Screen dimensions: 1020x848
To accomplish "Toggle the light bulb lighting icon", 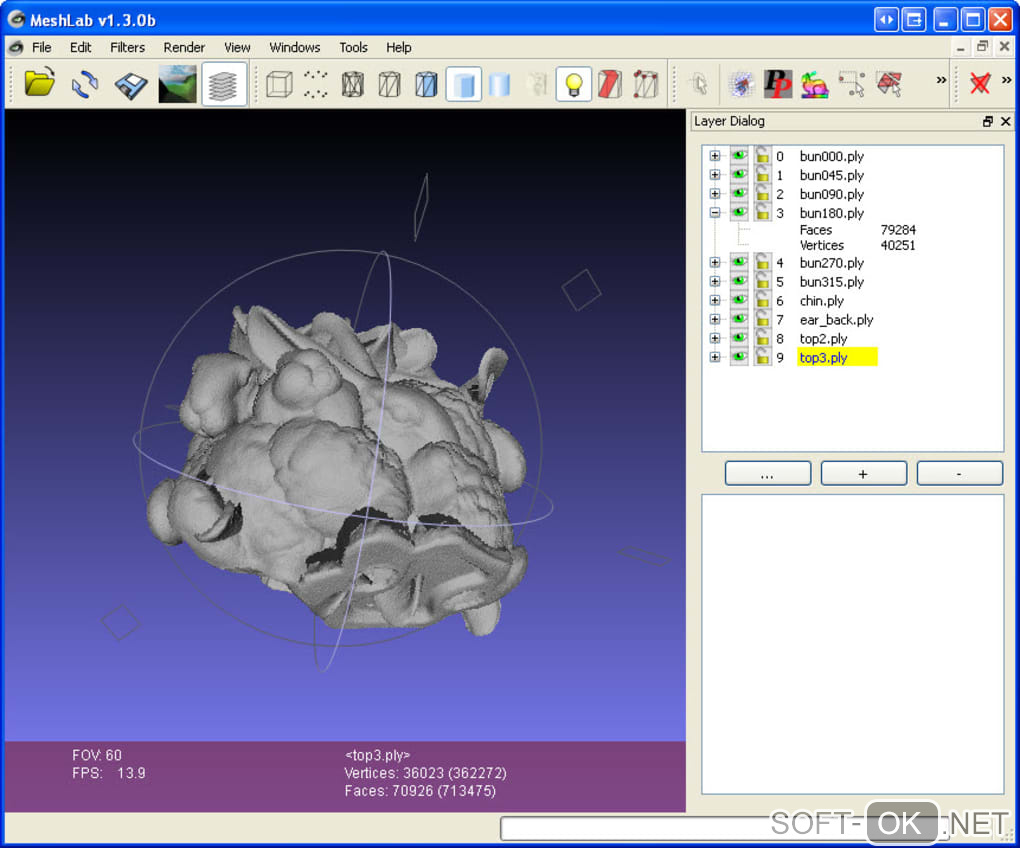I will point(573,84).
